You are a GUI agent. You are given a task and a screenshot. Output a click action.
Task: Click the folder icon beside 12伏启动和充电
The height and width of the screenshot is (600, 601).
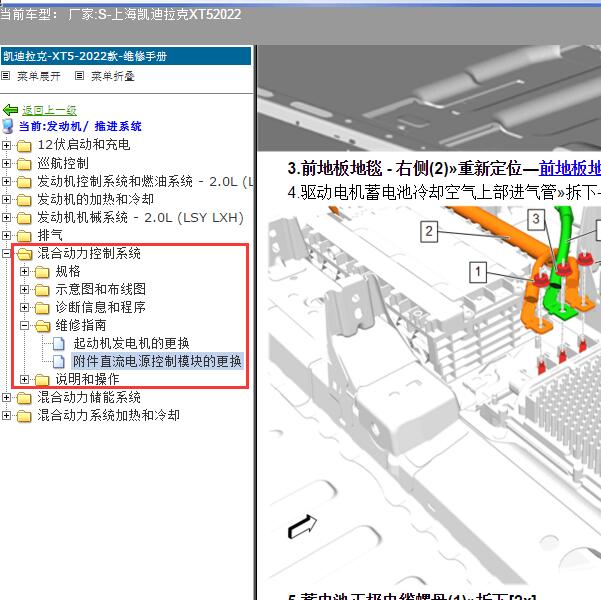[x=24, y=146]
